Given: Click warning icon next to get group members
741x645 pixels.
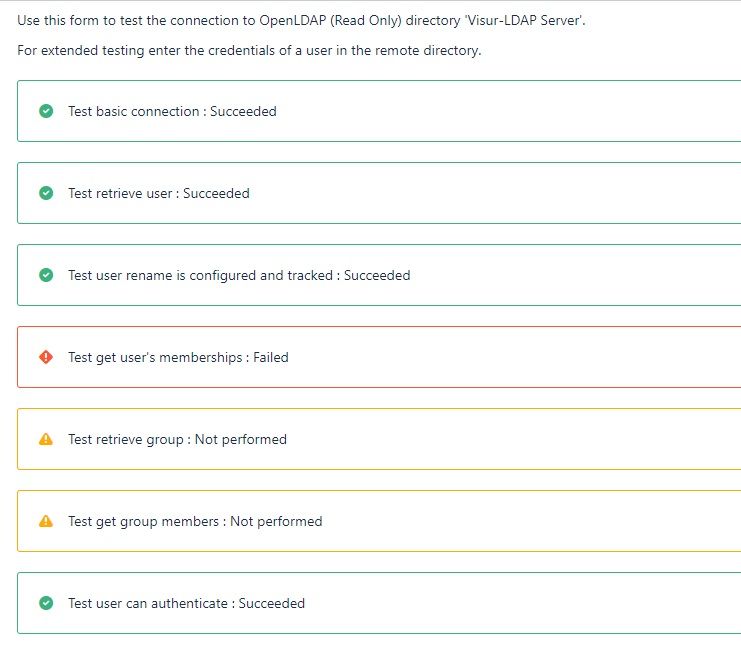Looking at the screenshot, I should pos(46,521).
